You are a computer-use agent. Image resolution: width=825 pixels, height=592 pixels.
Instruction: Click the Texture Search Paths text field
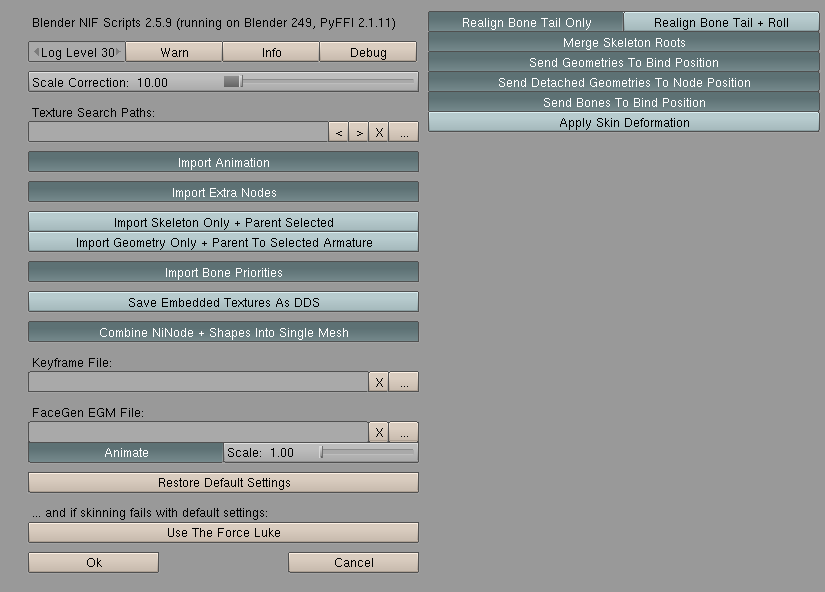[x=178, y=132]
